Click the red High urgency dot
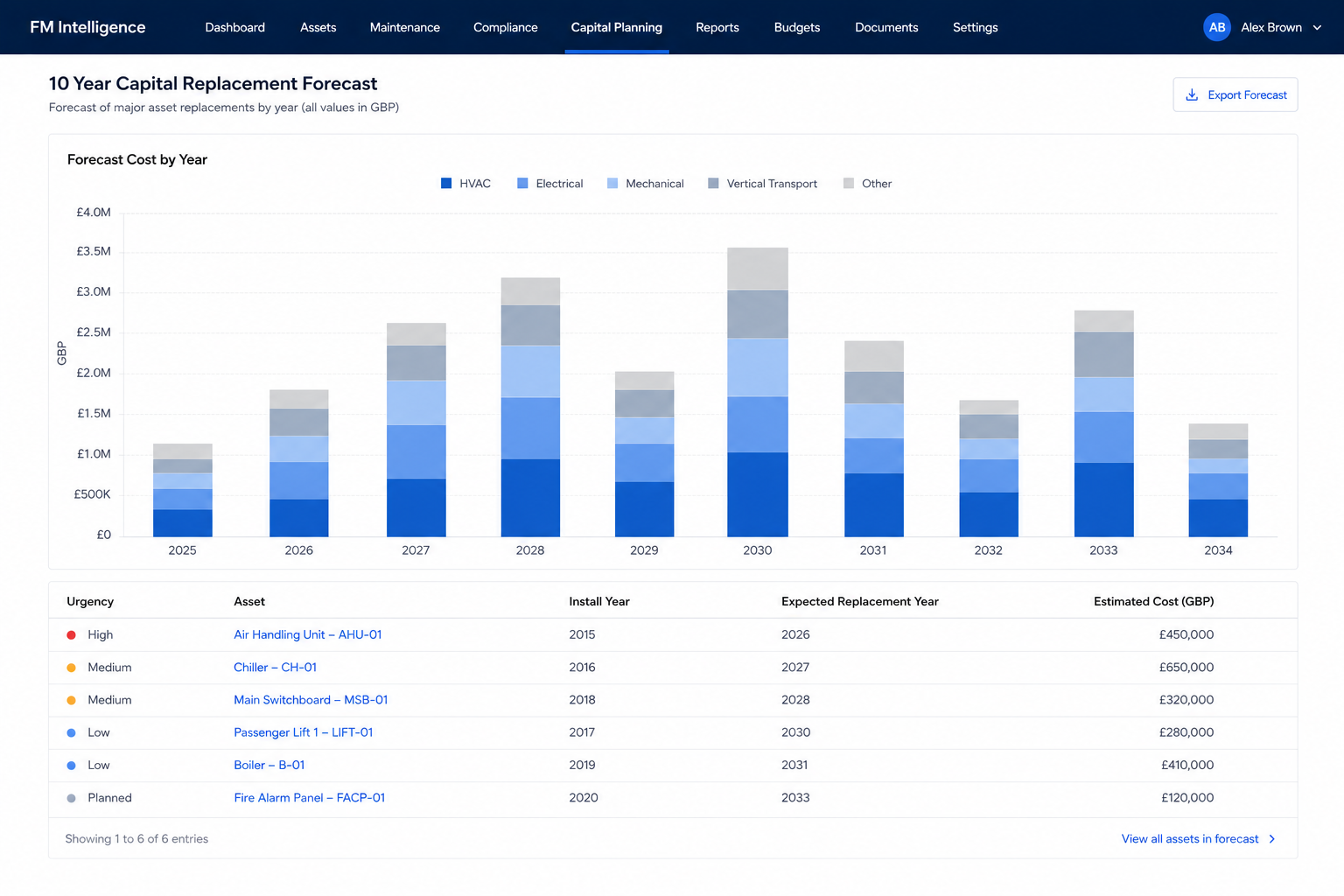The height and width of the screenshot is (896, 1344). point(72,635)
